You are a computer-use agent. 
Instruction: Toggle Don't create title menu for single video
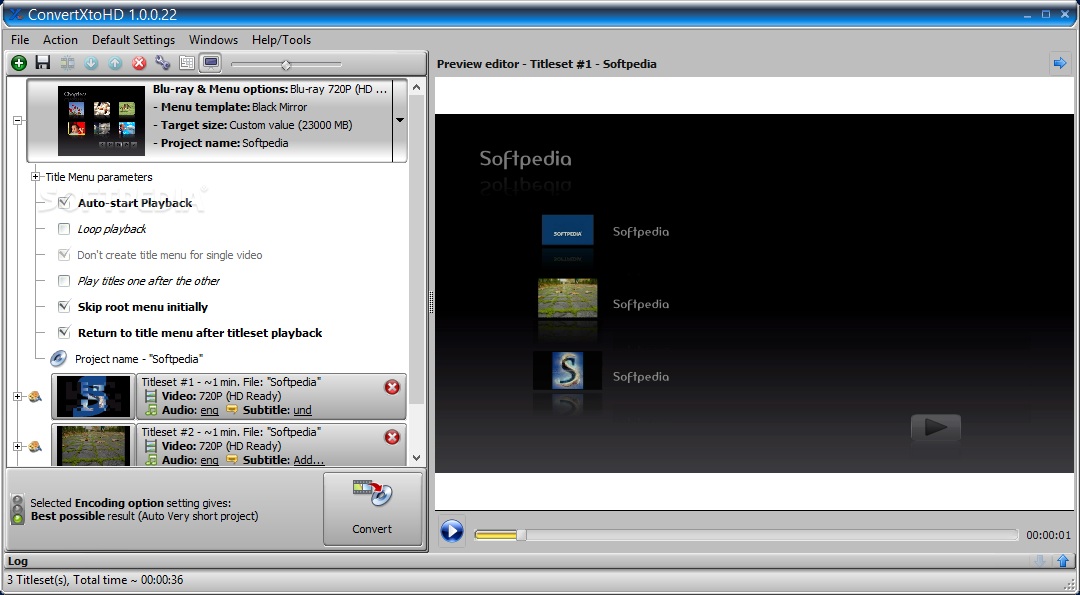pyautogui.click(x=64, y=255)
